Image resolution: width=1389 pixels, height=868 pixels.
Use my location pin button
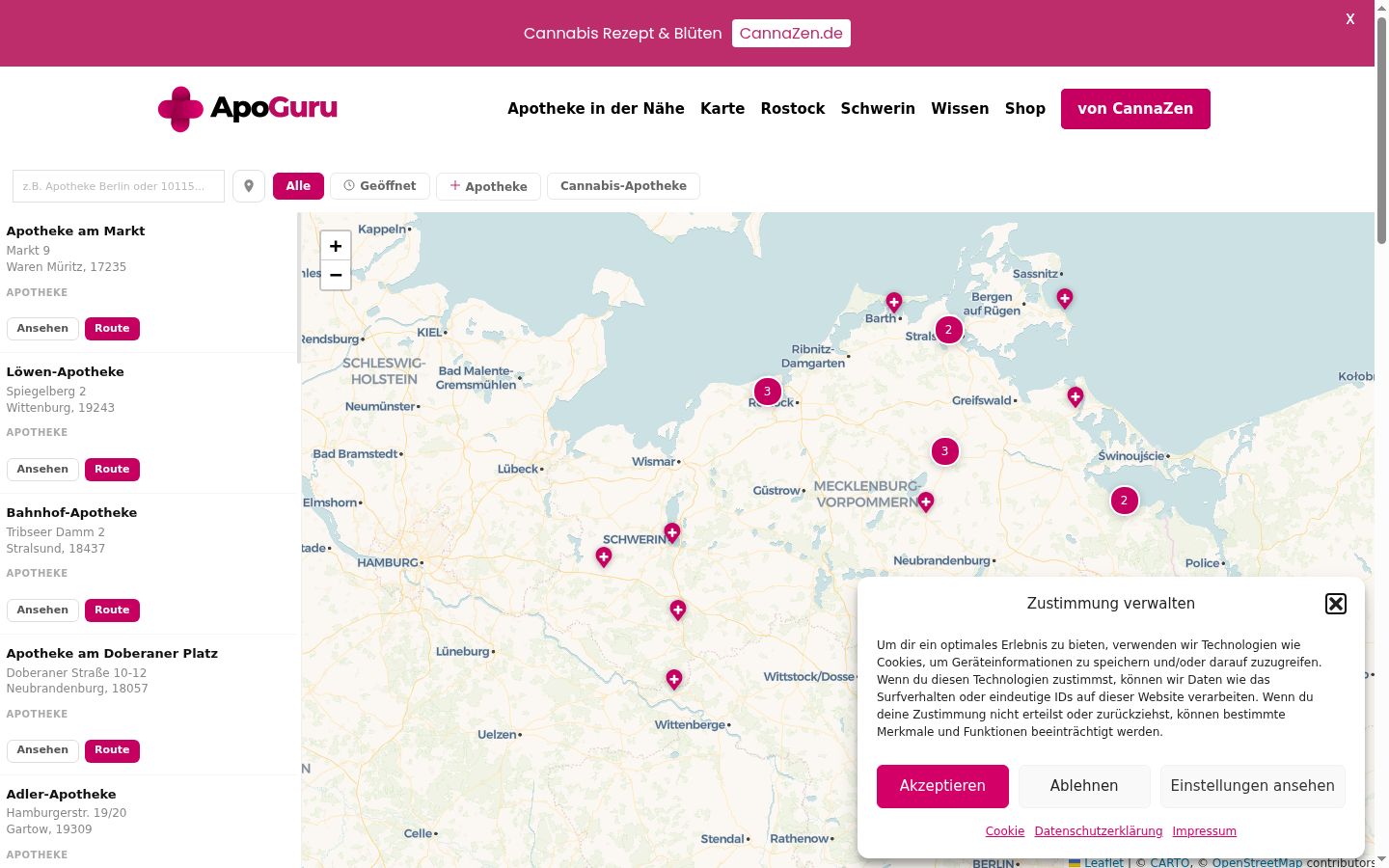tap(249, 186)
